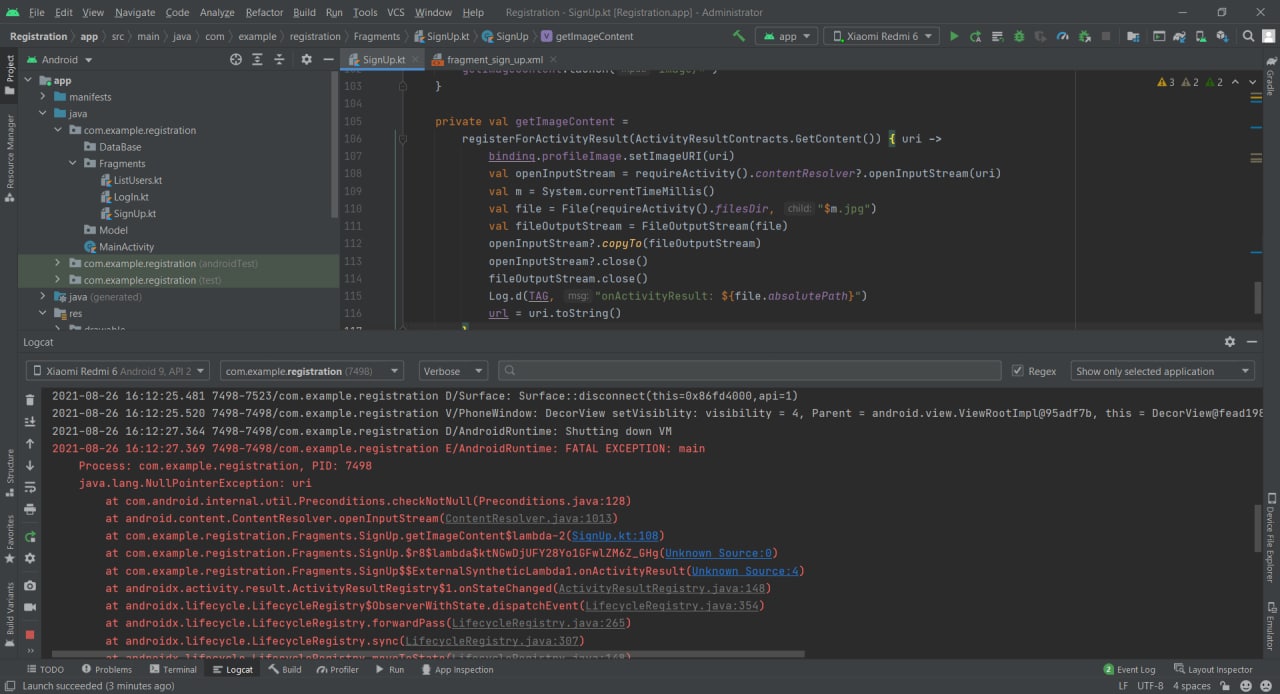Viewport: 1280px width, 694px height.
Task: Open the Device File Explorer side panel
Action: point(1271,539)
